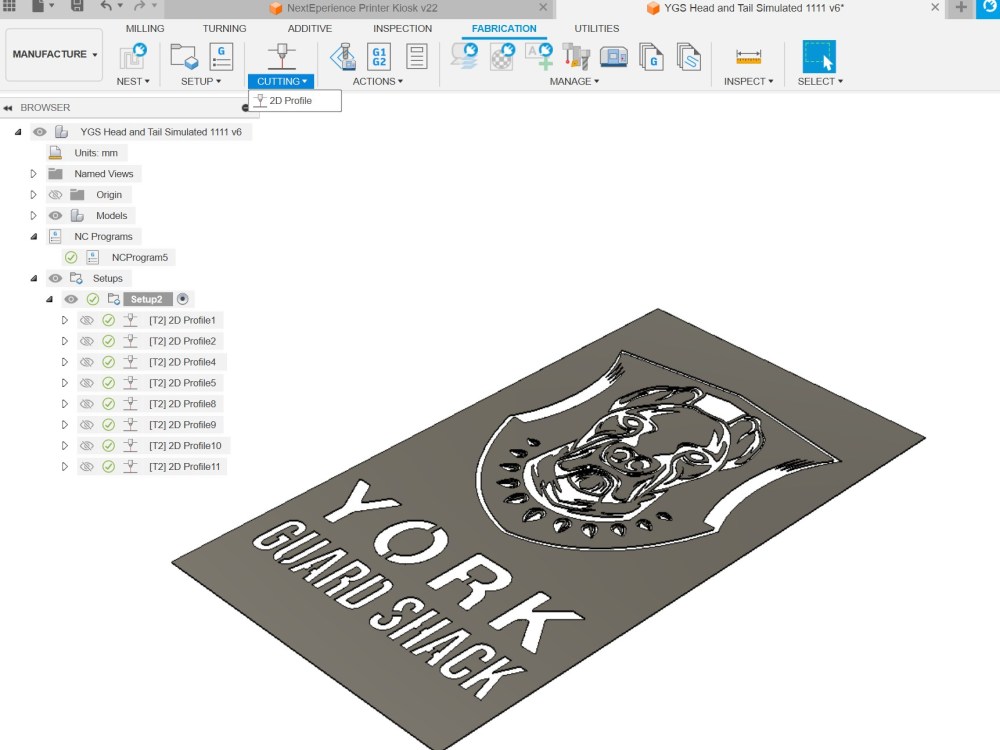
Task: Select the [T2] 2D Profile10 operation
Action: [185, 446]
